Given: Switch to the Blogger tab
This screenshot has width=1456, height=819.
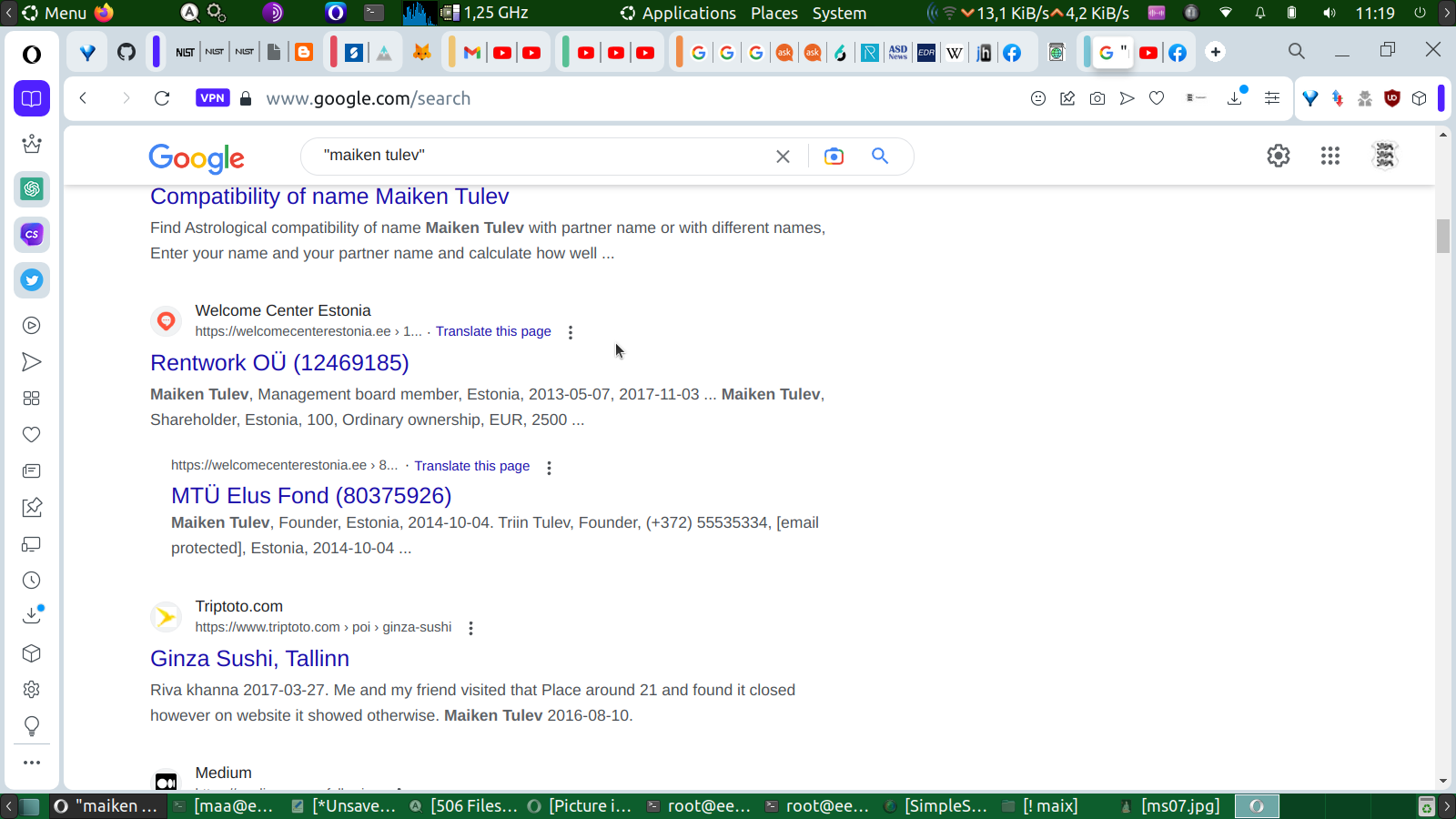Looking at the screenshot, I should 304,52.
